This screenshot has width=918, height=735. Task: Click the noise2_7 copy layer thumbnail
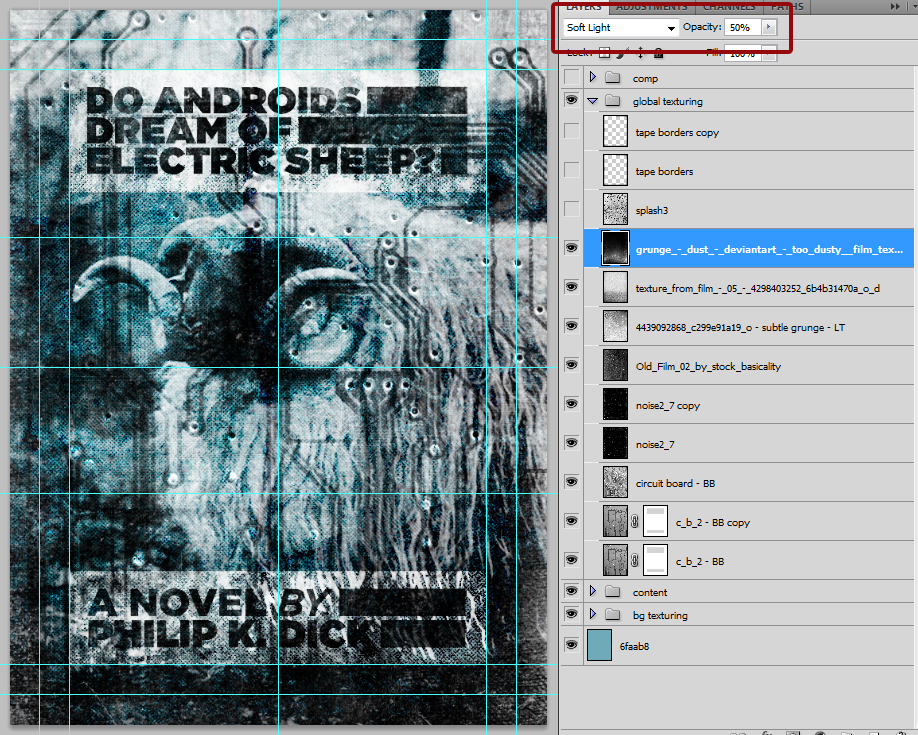coord(615,404)
